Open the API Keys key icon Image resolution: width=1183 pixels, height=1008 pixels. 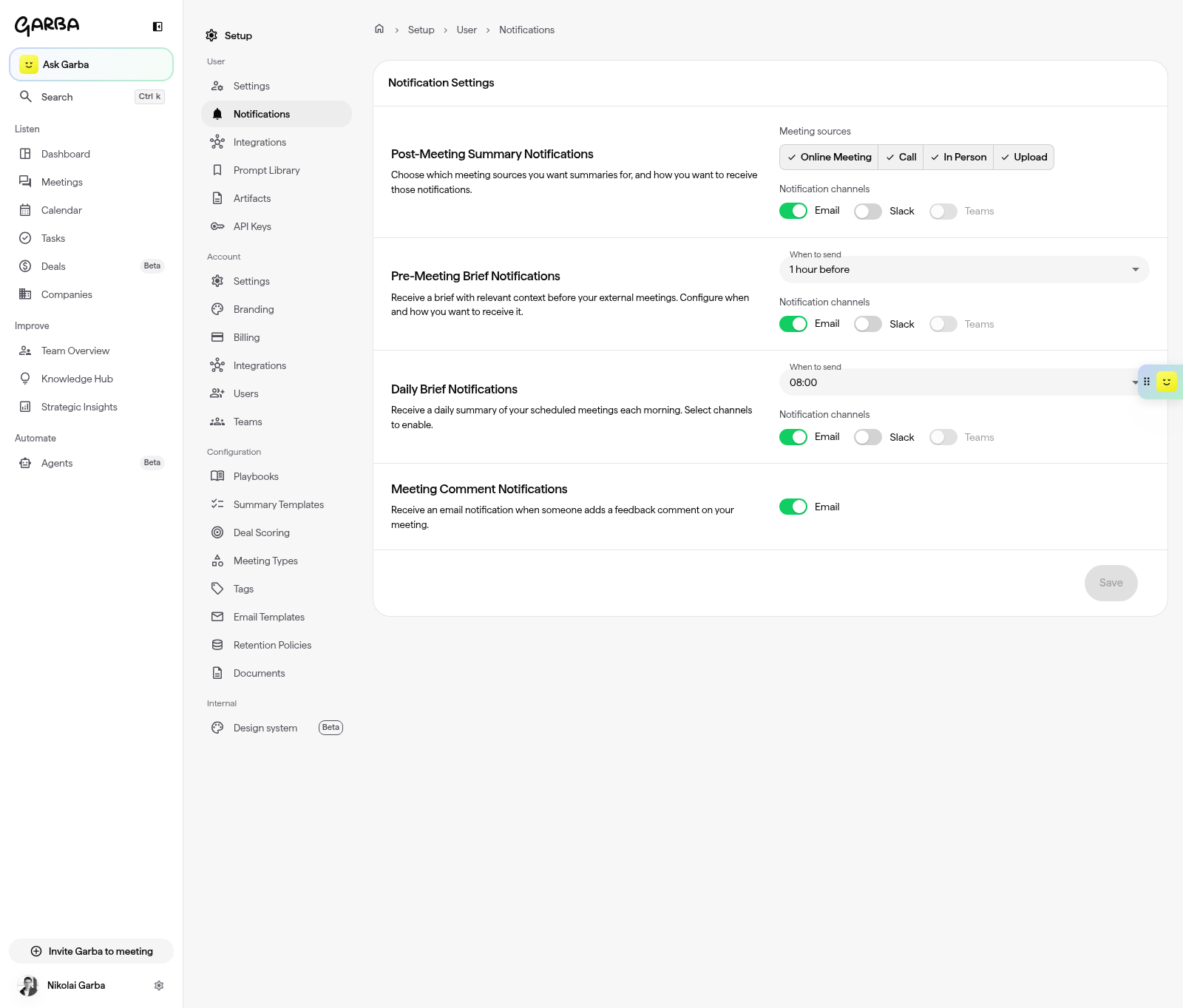(x=217, y=226)
